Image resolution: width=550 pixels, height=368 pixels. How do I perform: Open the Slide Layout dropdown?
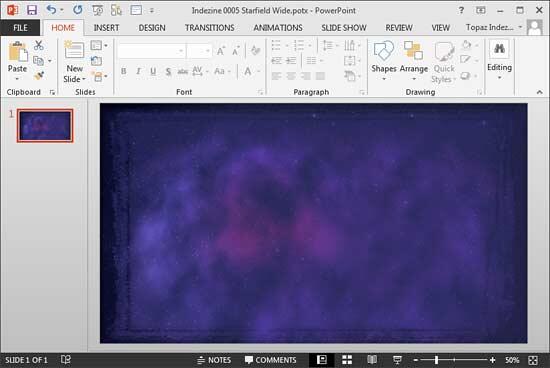click(x=99, y=45)
